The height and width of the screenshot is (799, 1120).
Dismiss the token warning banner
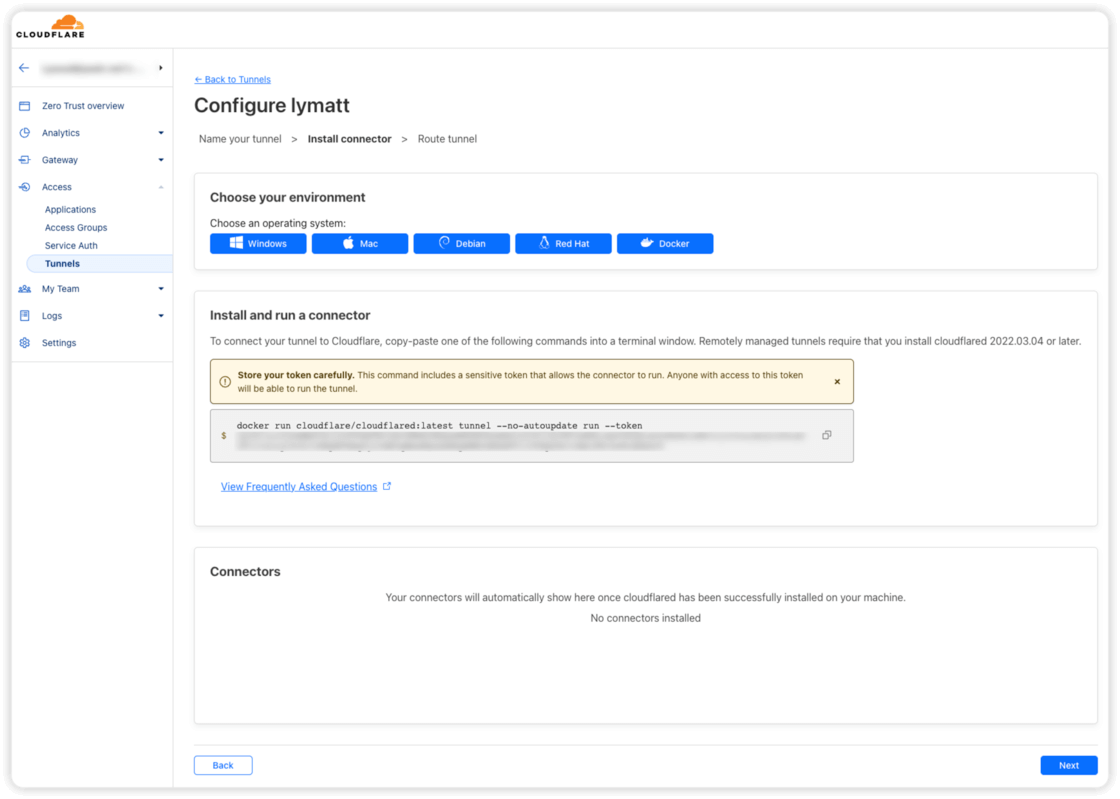tap(837, 382)
